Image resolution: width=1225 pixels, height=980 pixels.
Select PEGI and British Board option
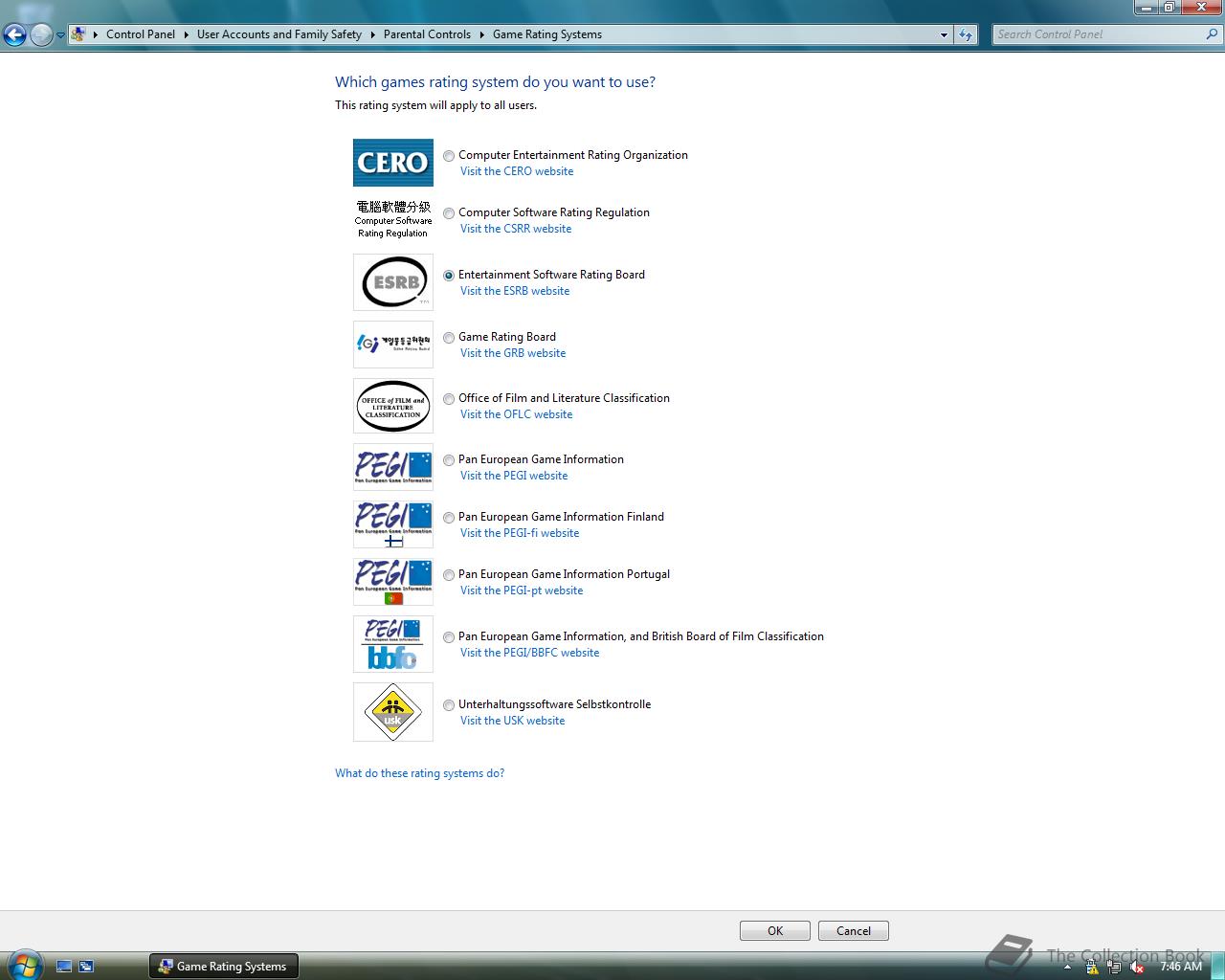(x=449, y=637)
